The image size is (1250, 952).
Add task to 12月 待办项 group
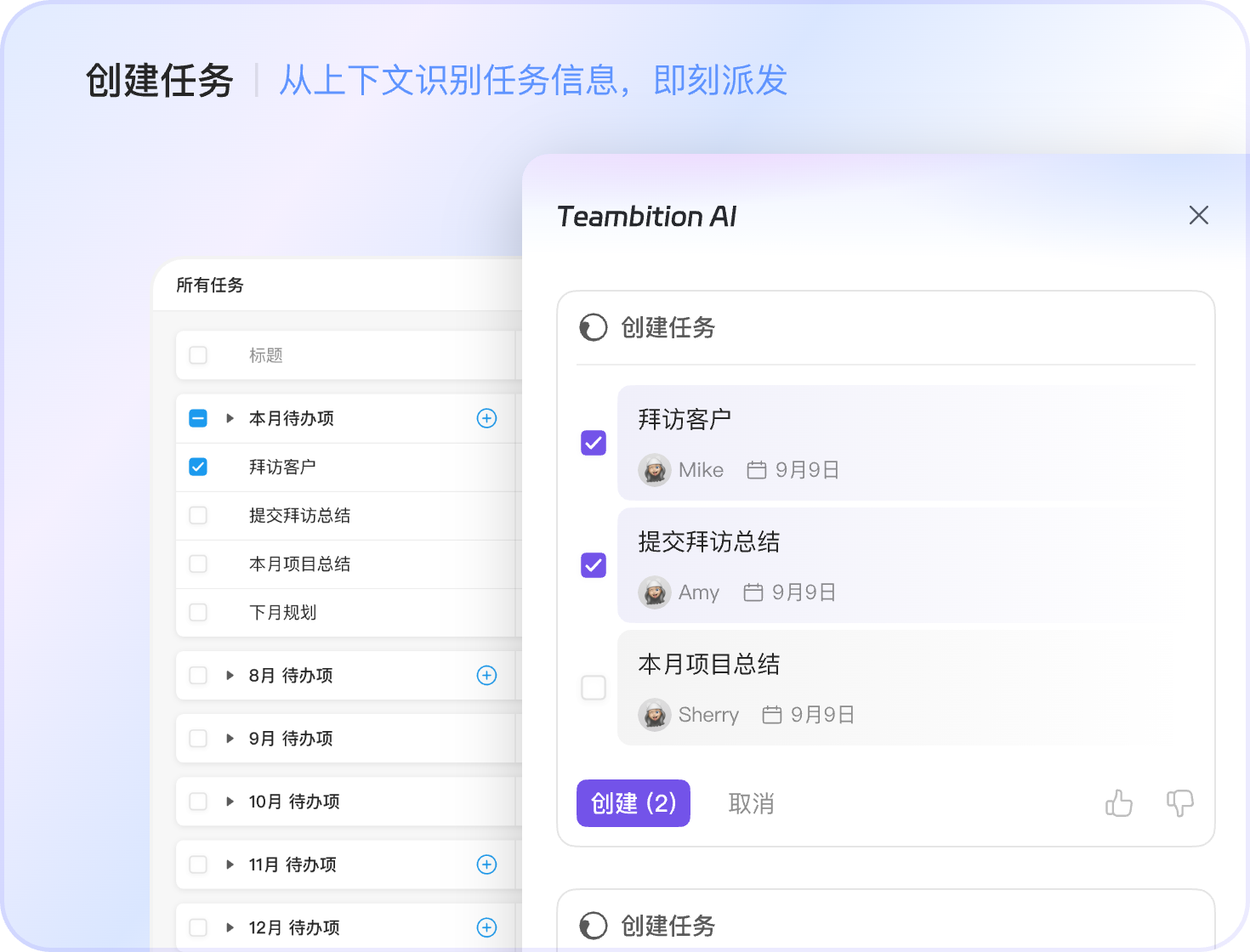pyautogui.click(x=486, y=927)
